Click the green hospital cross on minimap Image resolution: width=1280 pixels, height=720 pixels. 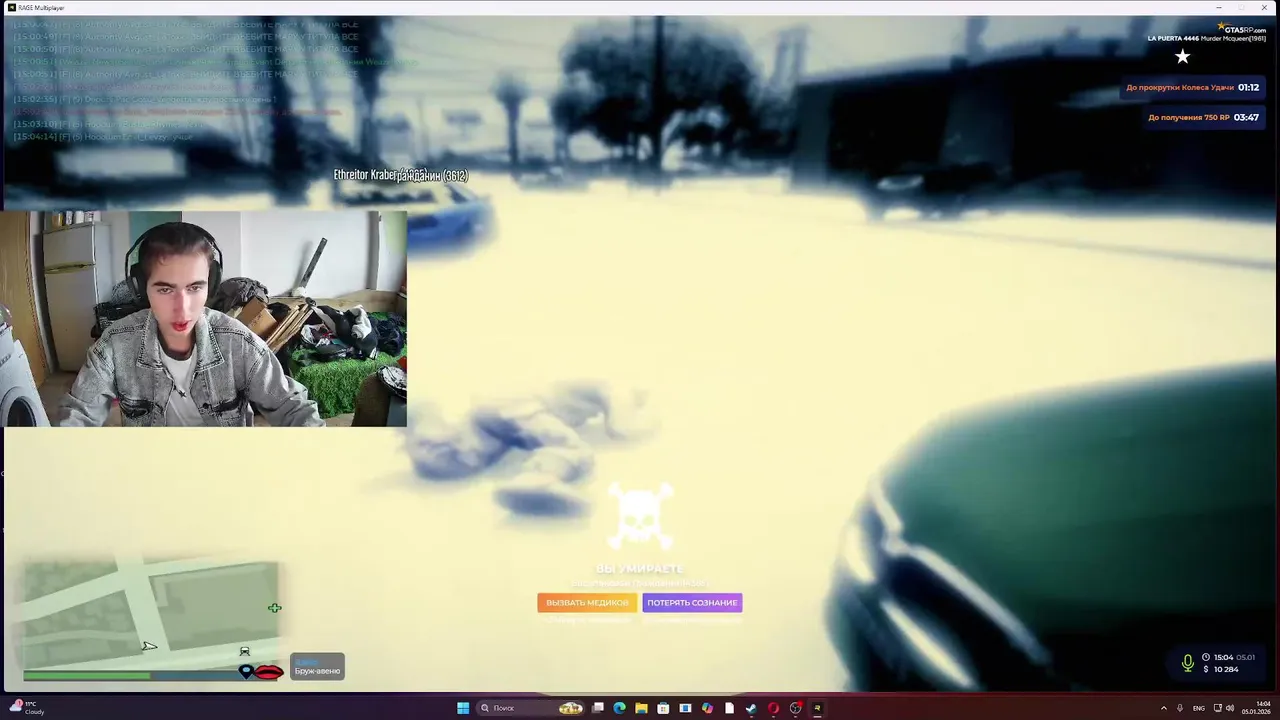click(x=274, y=607)
